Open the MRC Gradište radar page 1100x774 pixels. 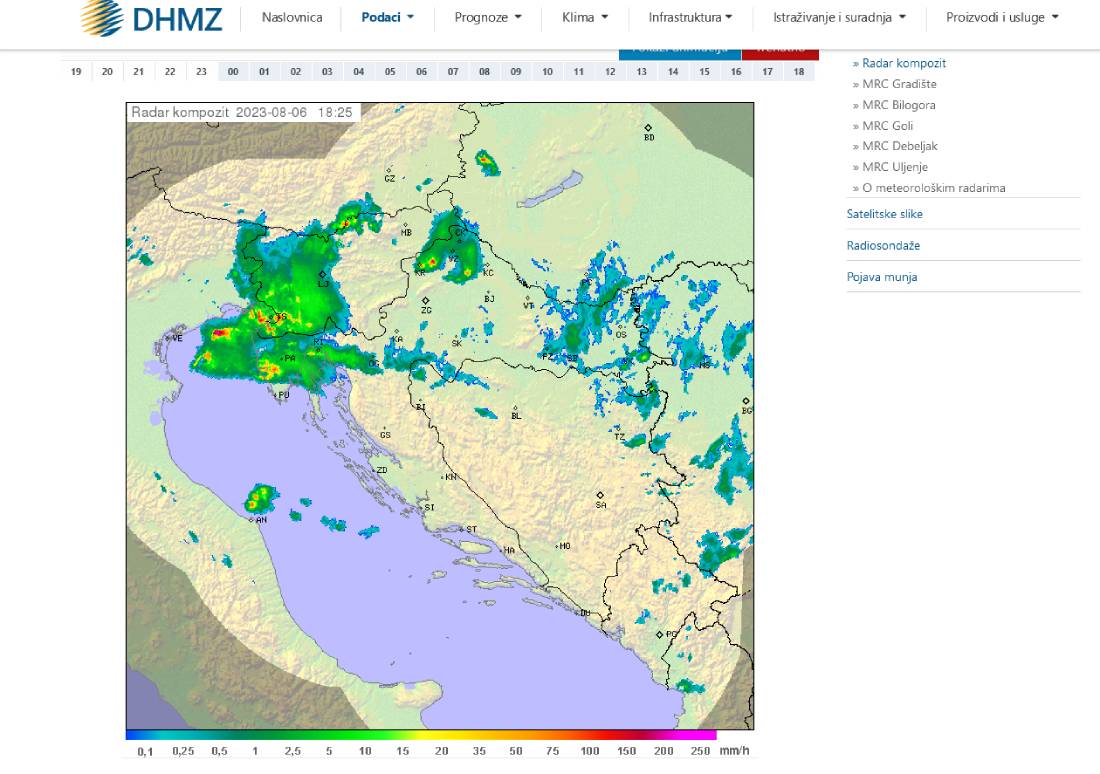click(x=899, y=84)
